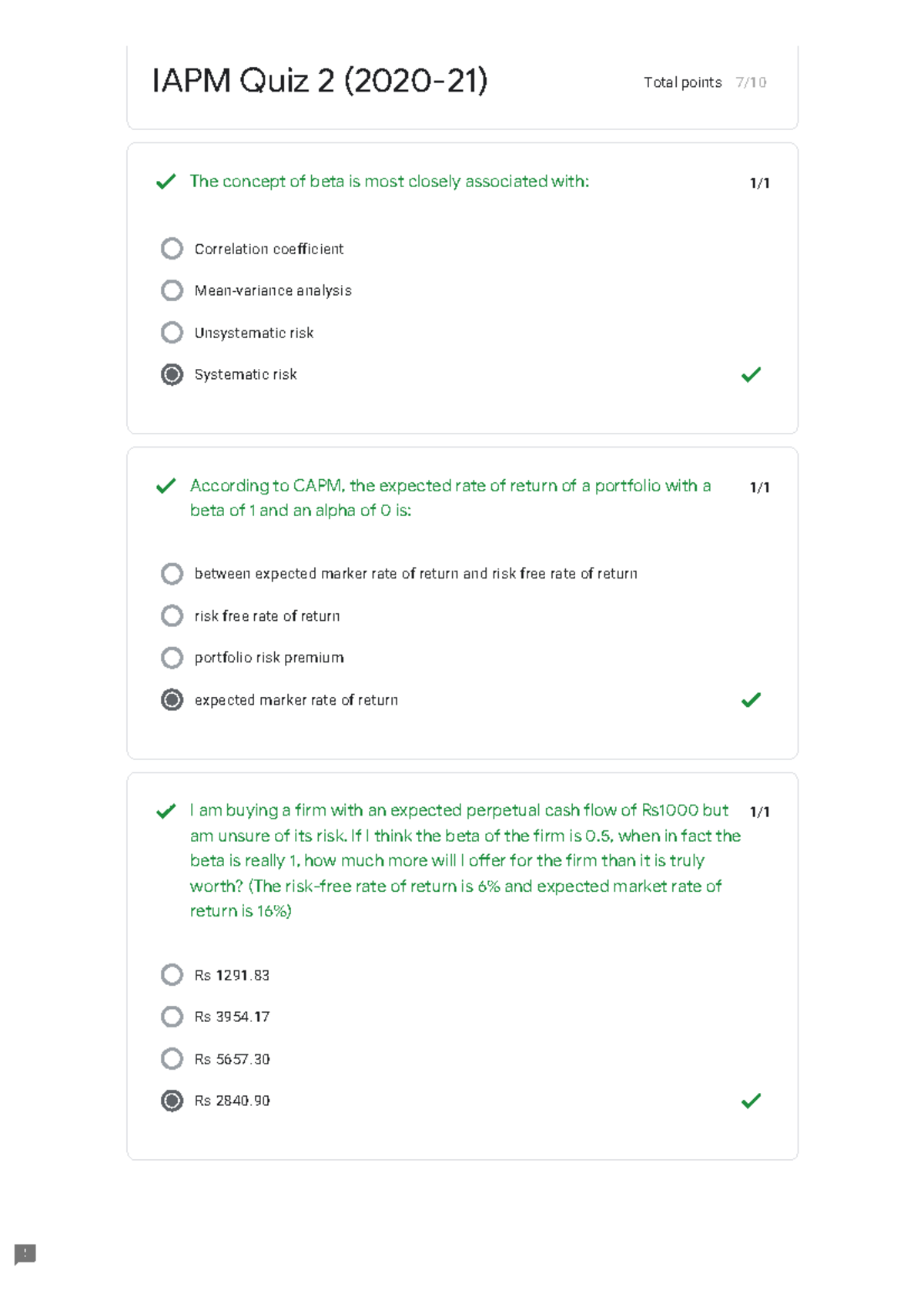Click the green check beside expected marker rate of return
924x1307 pixels.
(752, 699)
